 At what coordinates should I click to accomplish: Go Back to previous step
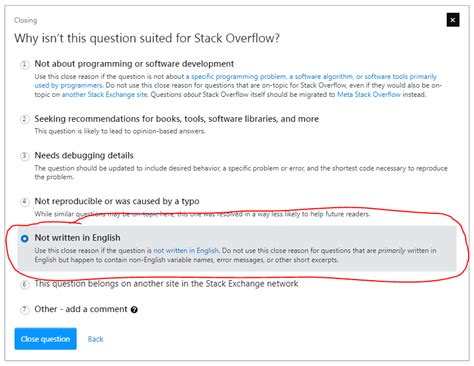click(95, 339)
